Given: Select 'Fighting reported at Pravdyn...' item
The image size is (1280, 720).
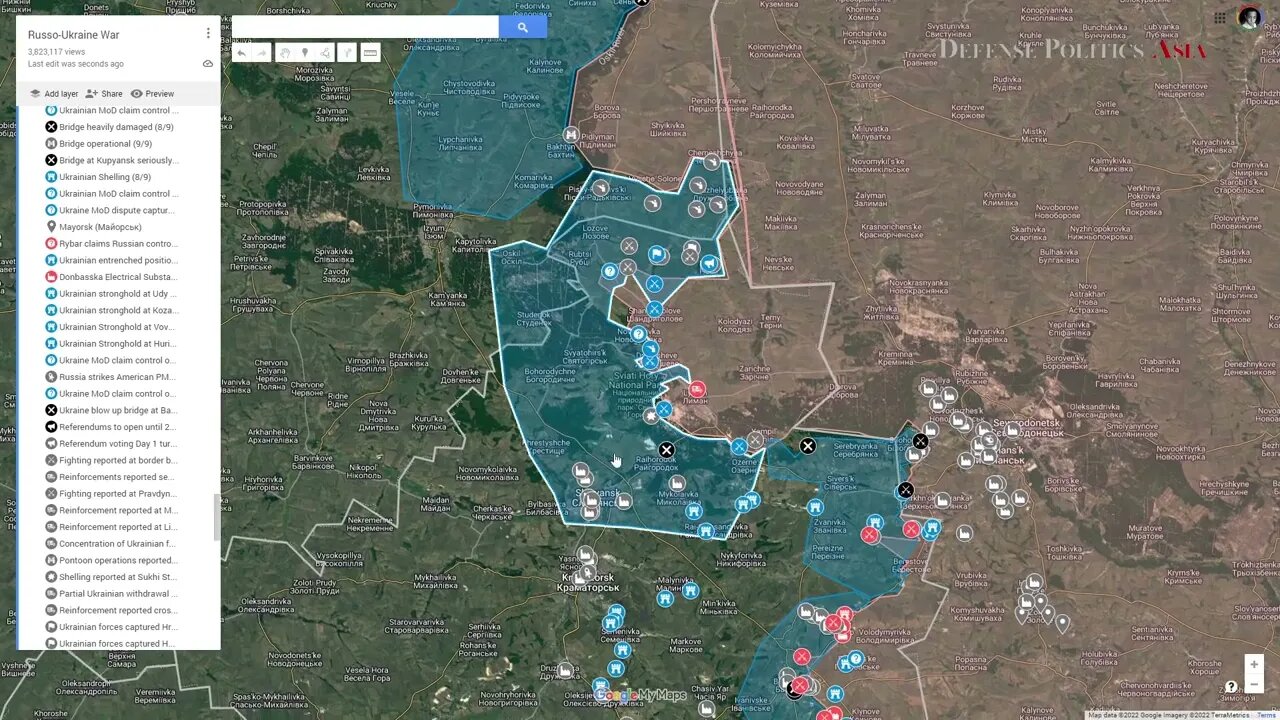Looking at the screenshot, I should (118, 494).
